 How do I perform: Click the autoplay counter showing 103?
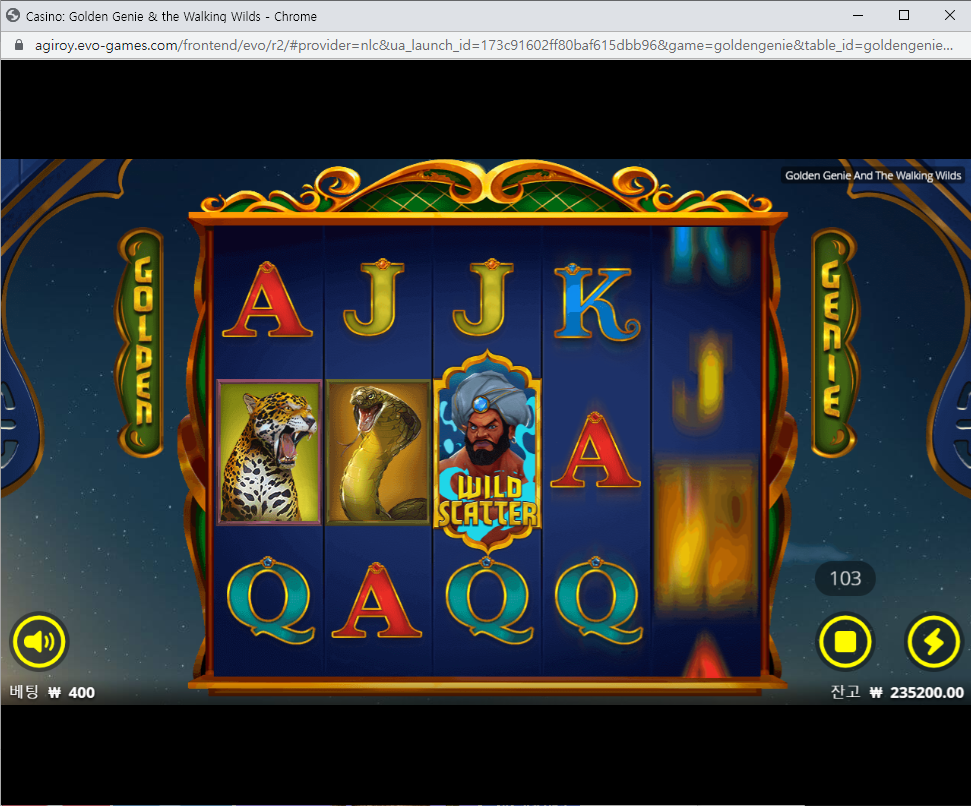pos(845,578)
